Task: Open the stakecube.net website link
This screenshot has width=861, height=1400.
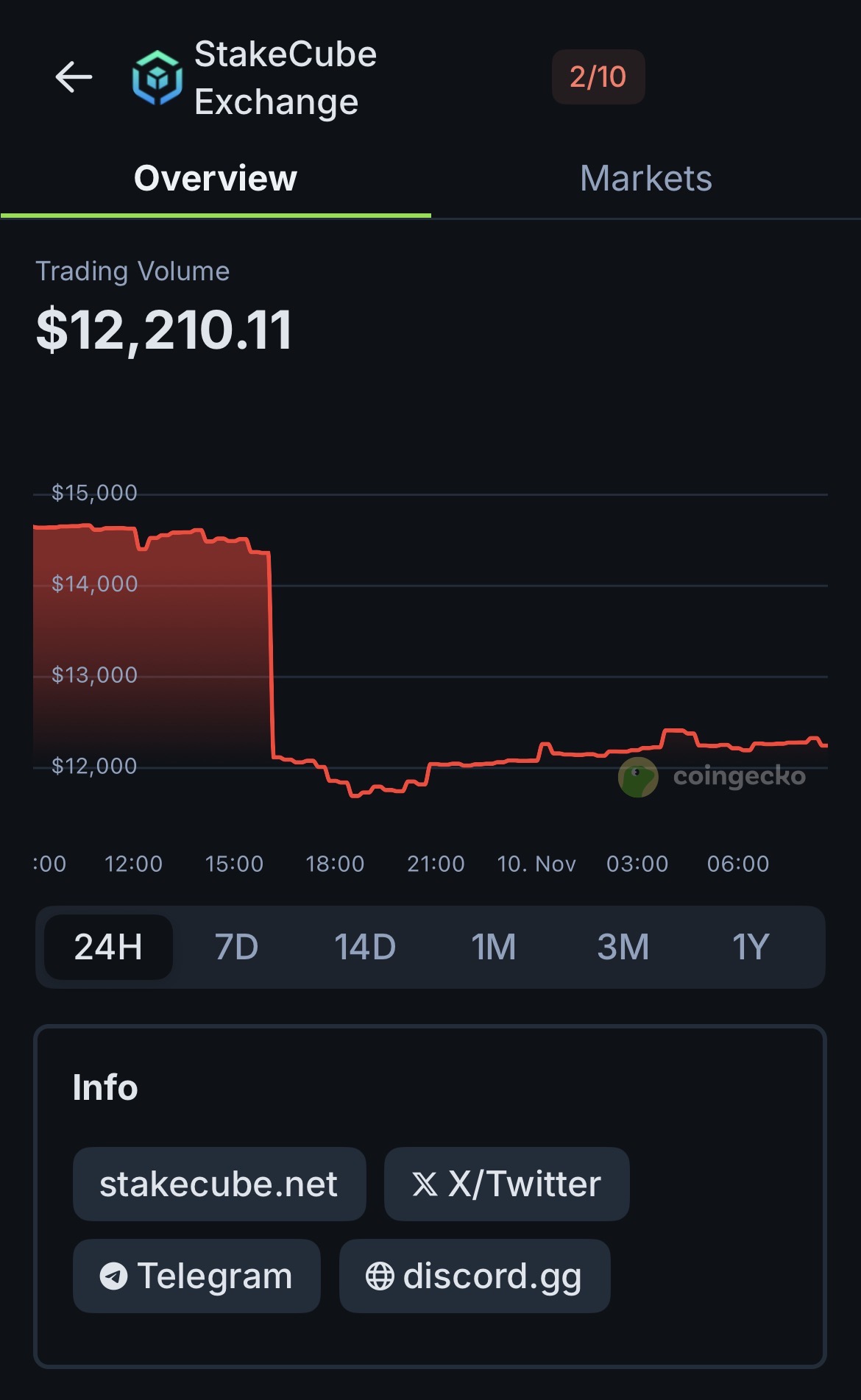Action: 219,1184
